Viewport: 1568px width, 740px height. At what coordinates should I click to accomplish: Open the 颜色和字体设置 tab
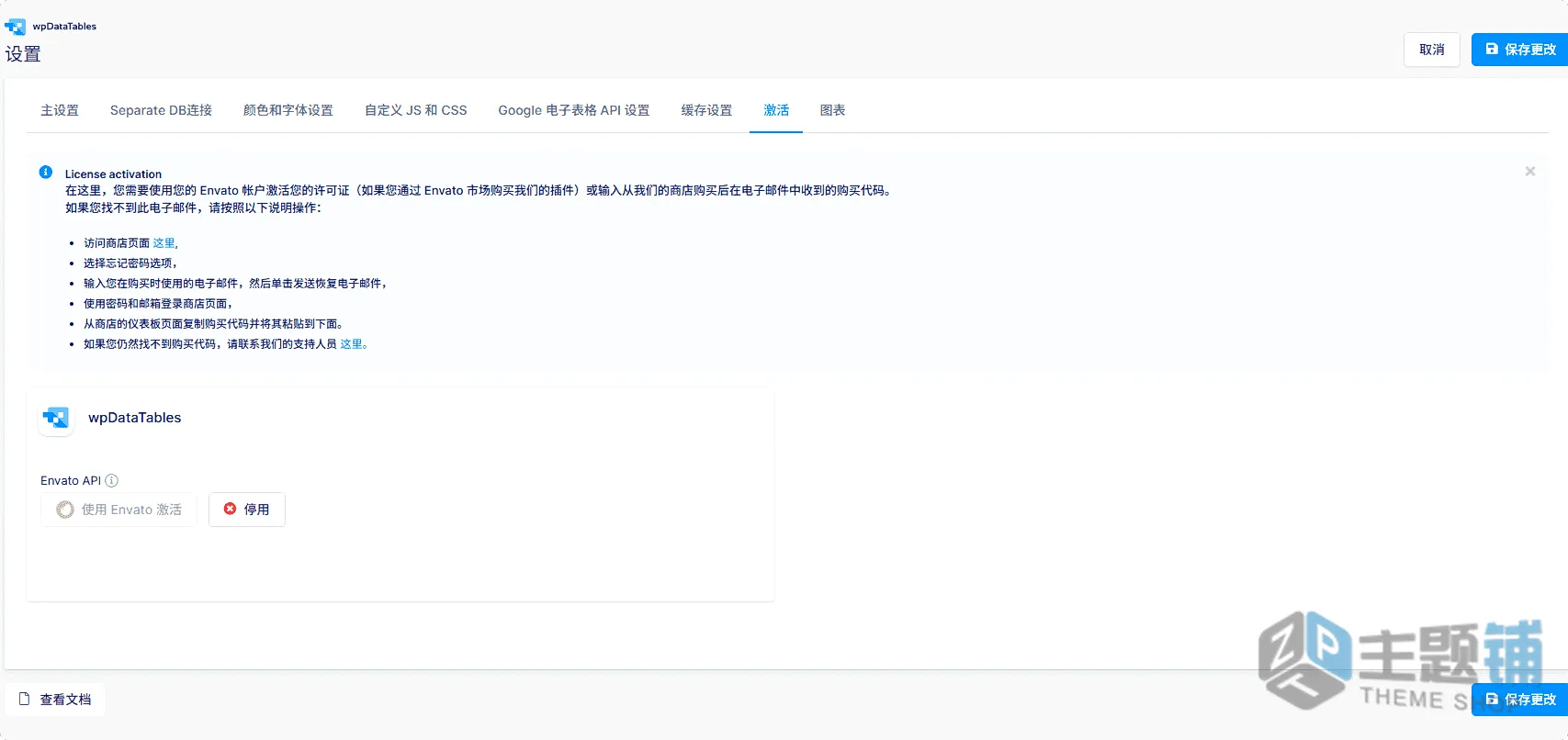point(288,110)
